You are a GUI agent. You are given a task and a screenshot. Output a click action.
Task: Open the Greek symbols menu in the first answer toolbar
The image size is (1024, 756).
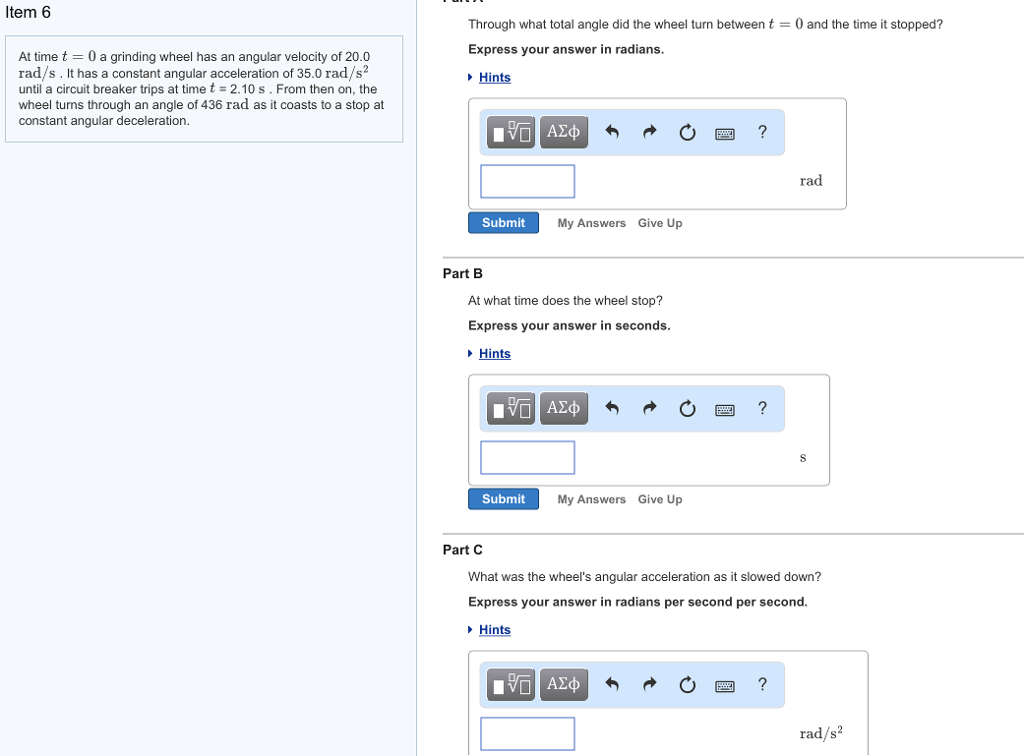click(563, 132)
